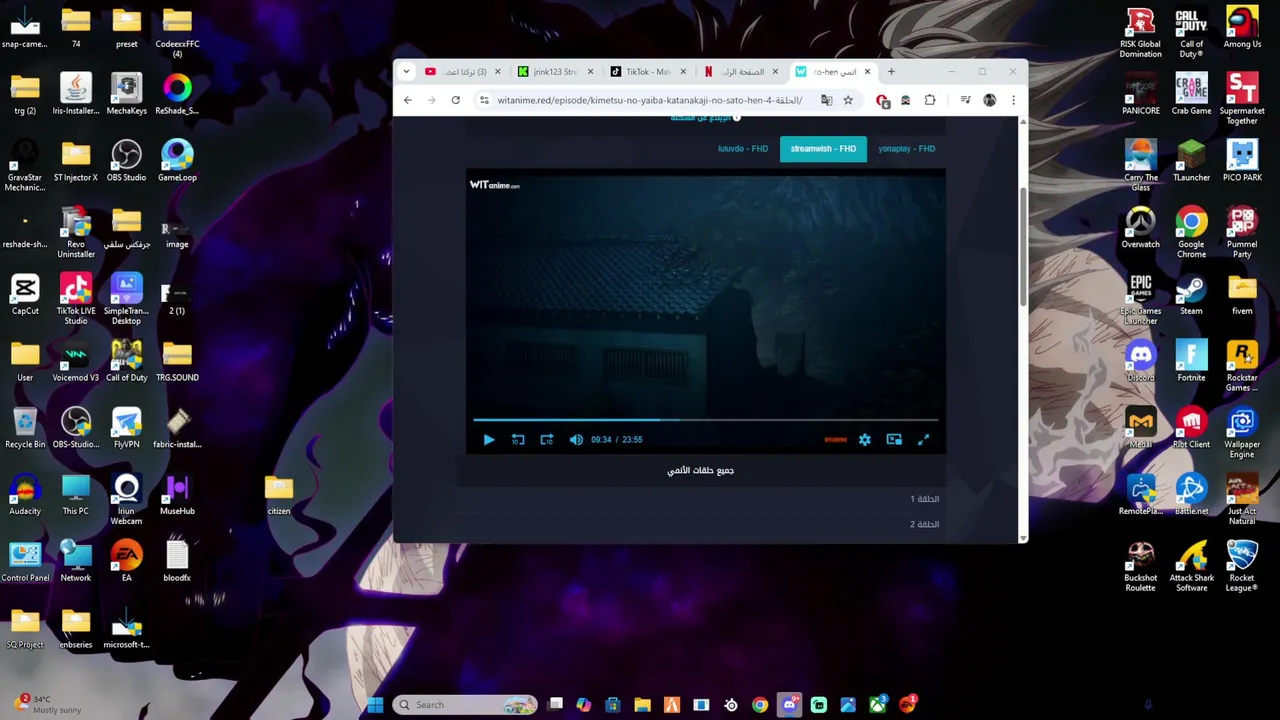Open Rocket League desktop shortcut

[x=1242, y=566]
